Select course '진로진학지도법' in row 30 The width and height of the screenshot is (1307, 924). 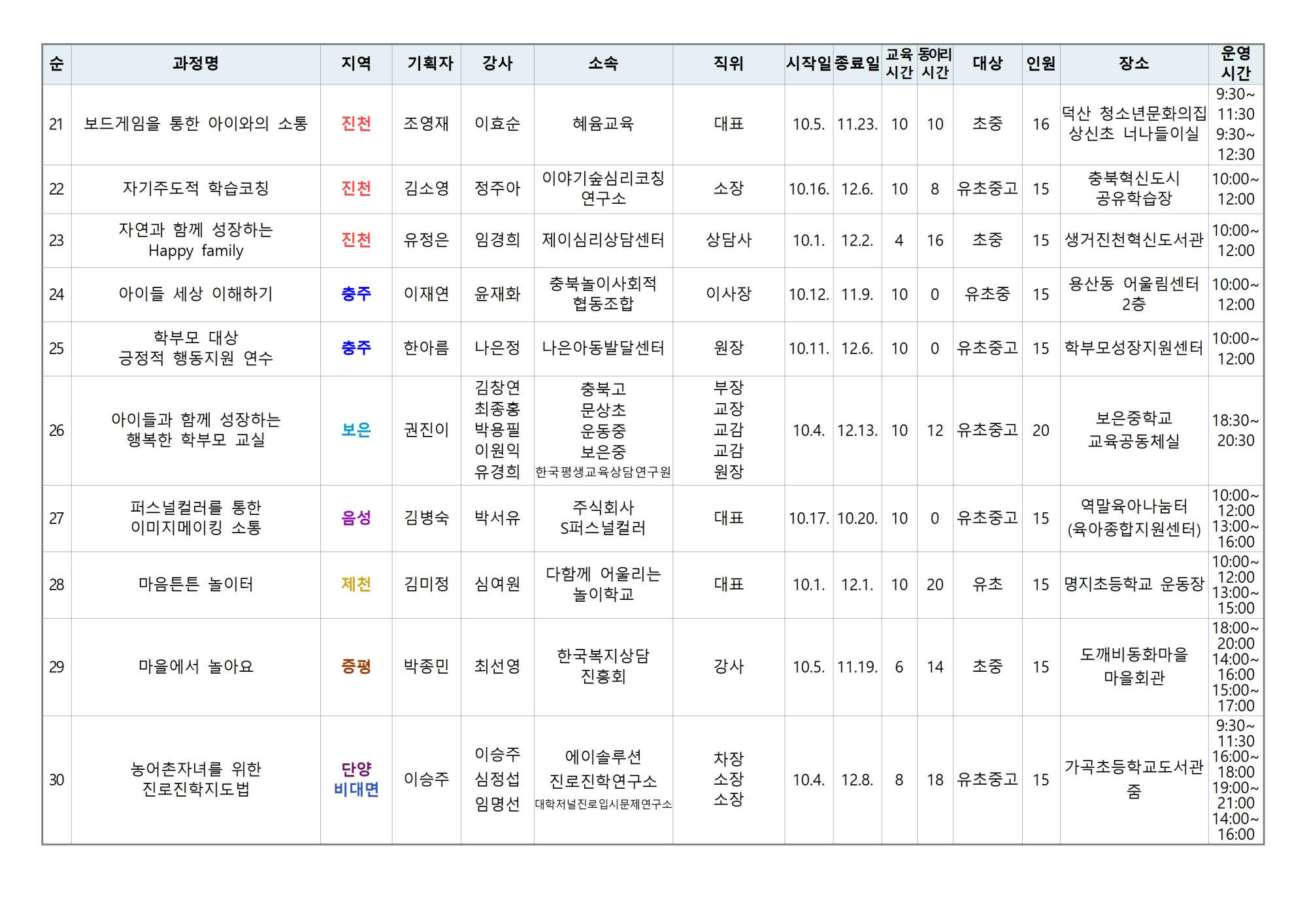pyautogui.click(x=195, y=789)
